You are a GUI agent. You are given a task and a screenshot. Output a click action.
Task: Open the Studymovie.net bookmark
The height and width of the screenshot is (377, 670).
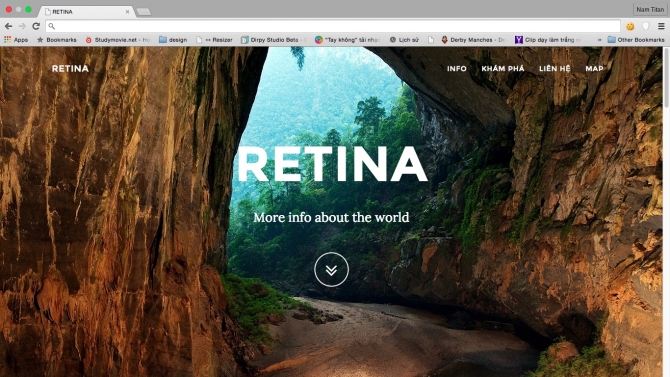[x=118, y=40]
